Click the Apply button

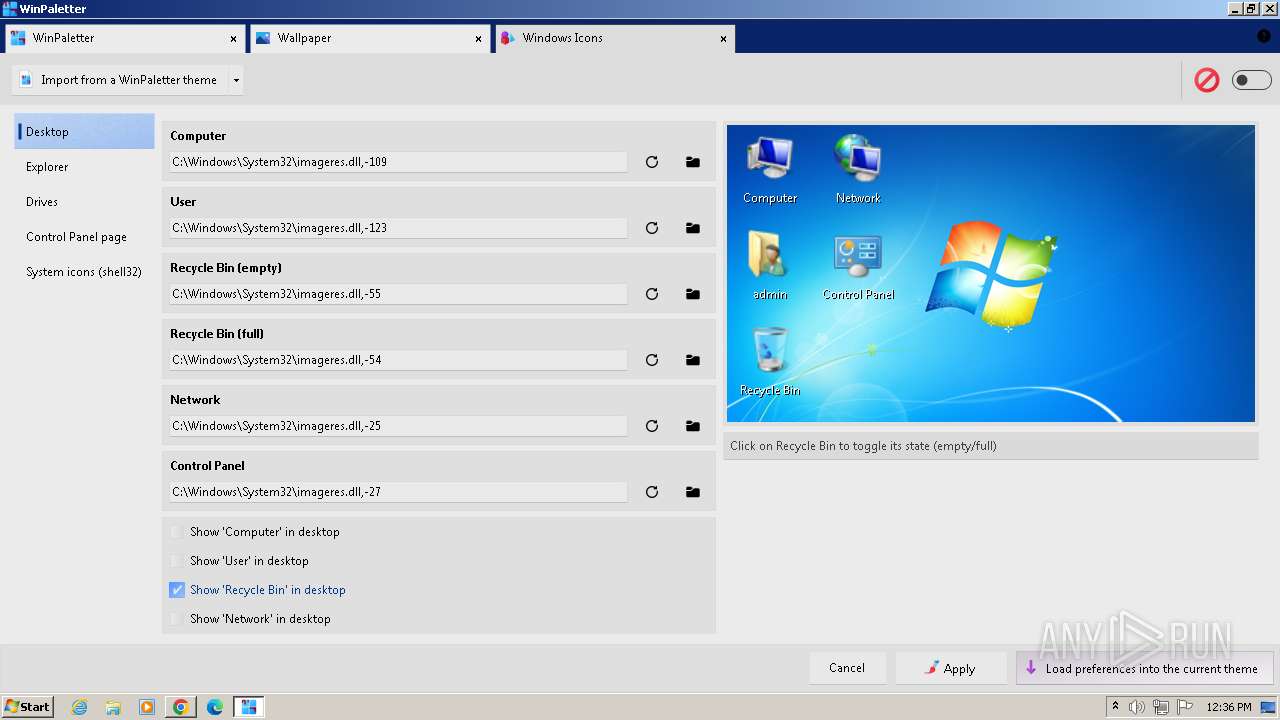[x=951, y=668]
